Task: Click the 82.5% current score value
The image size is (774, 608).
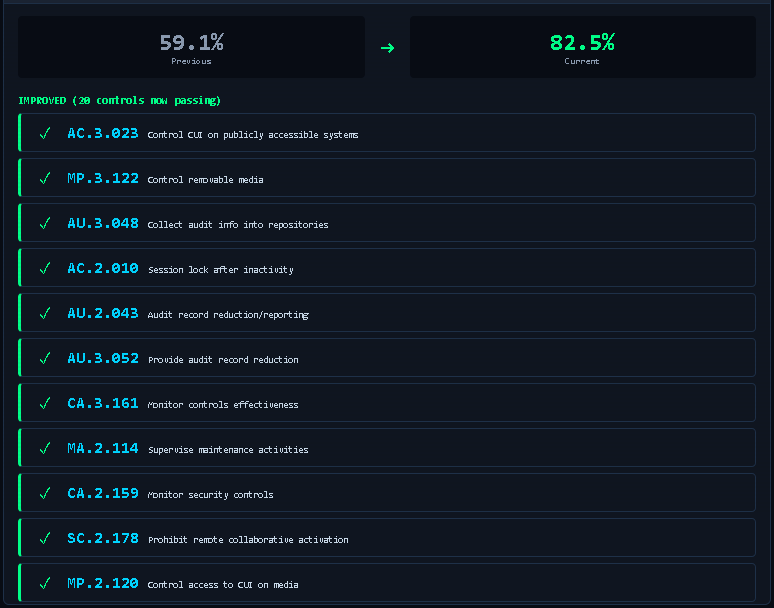Action: 582,42
